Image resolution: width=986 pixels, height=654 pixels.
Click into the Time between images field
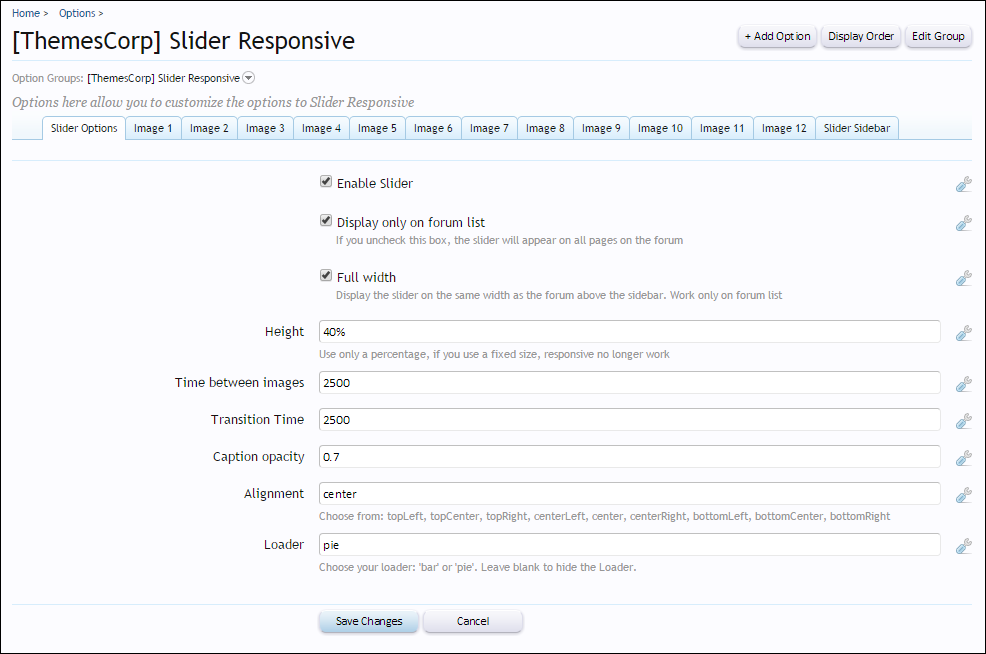629,382
